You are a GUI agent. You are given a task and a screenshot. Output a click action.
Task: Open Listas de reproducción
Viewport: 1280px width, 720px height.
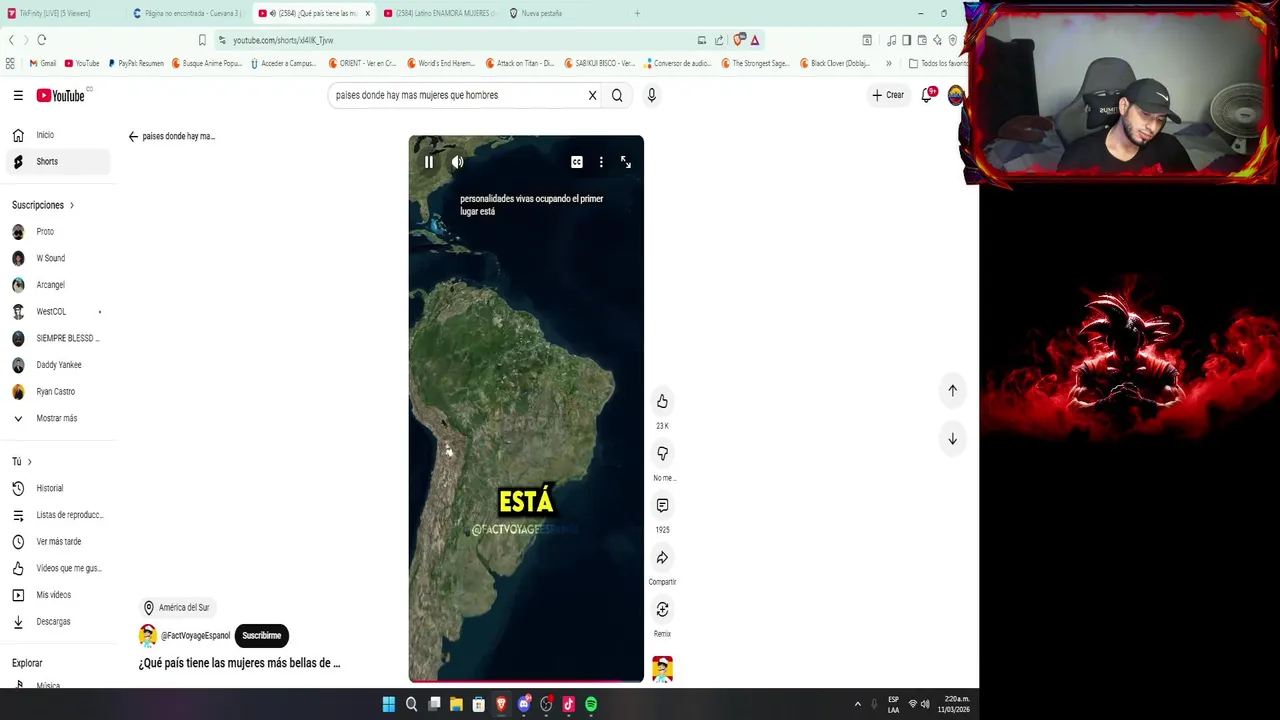(58, 515)
